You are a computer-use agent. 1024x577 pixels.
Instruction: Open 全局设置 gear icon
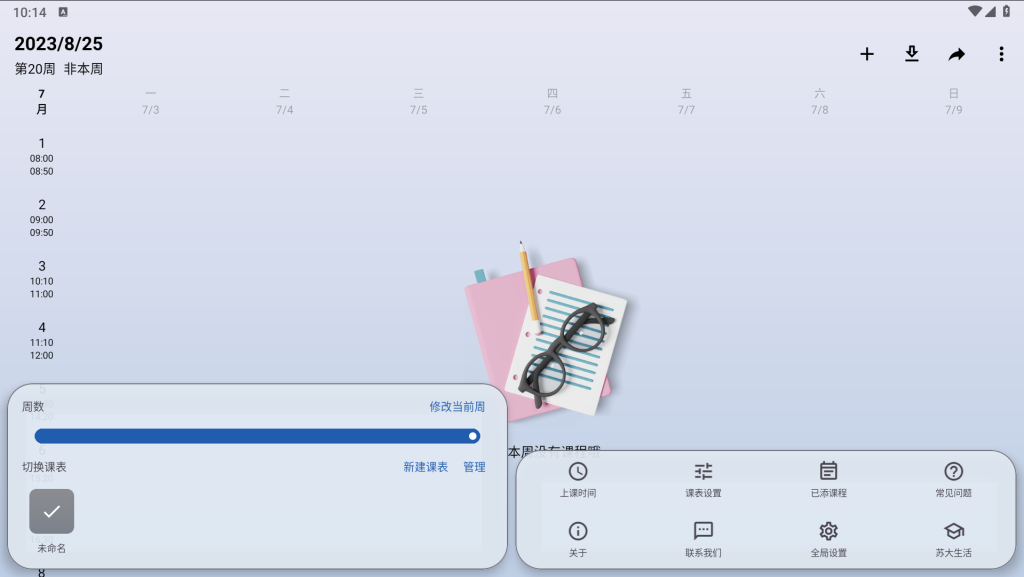pyautogui.click(x=829, y=531)
